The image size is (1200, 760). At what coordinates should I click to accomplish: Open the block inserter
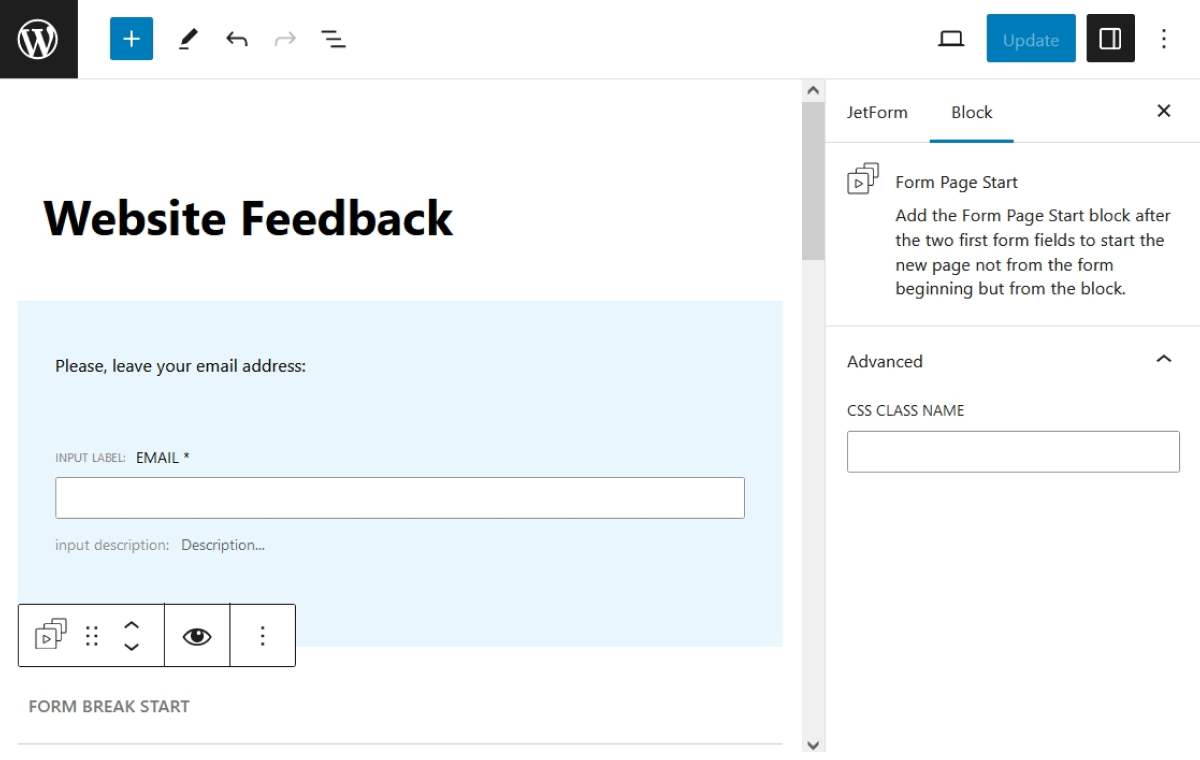[131, 38]
